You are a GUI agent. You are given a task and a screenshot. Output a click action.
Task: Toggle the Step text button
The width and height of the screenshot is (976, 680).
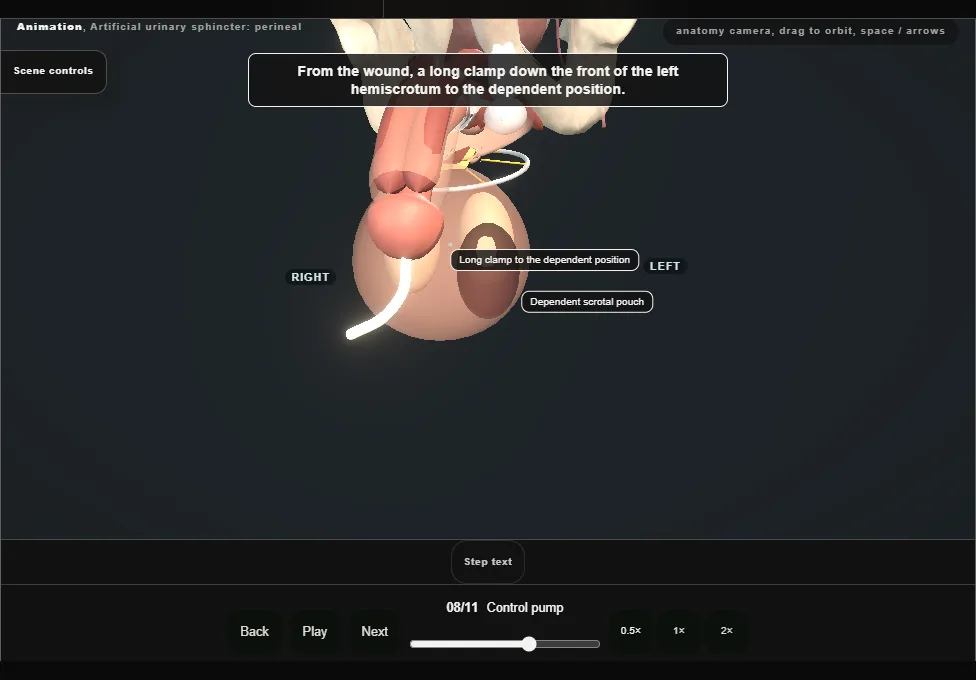[488, 562]
